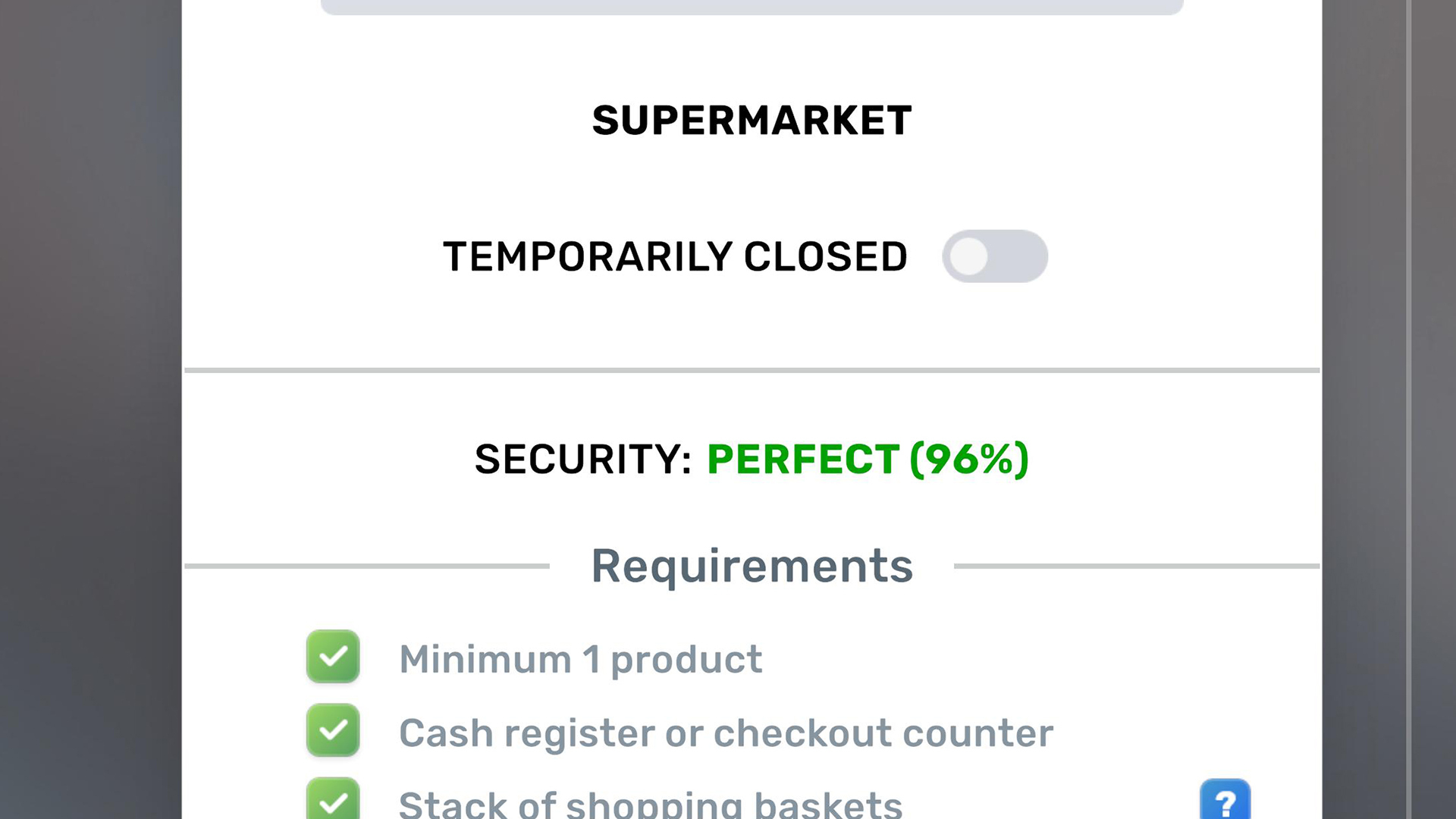Click the blurred background right of the panel
The width and height of the screenshot is (1456, 819).
point(1388,409)
